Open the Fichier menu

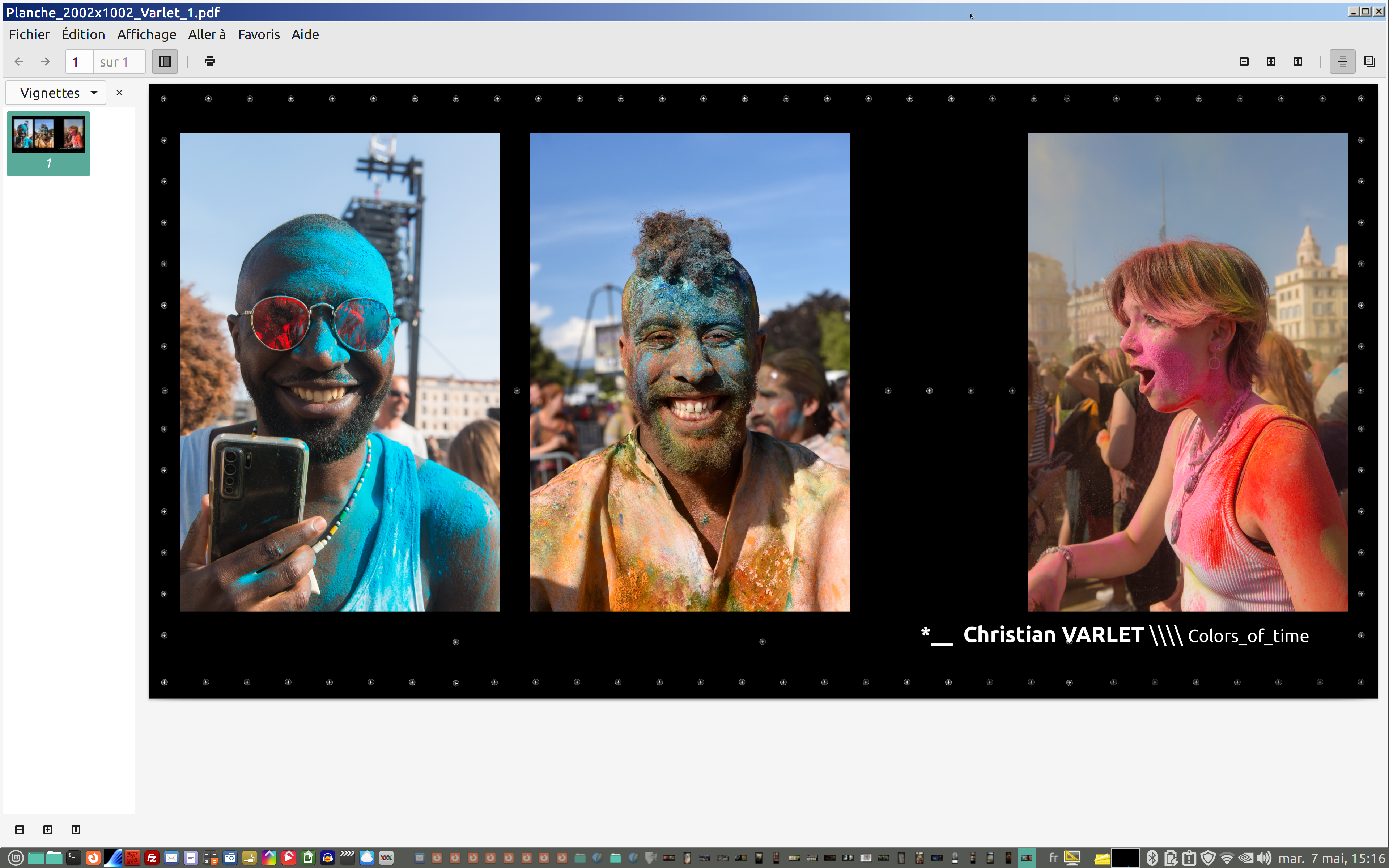pos(29,34)
